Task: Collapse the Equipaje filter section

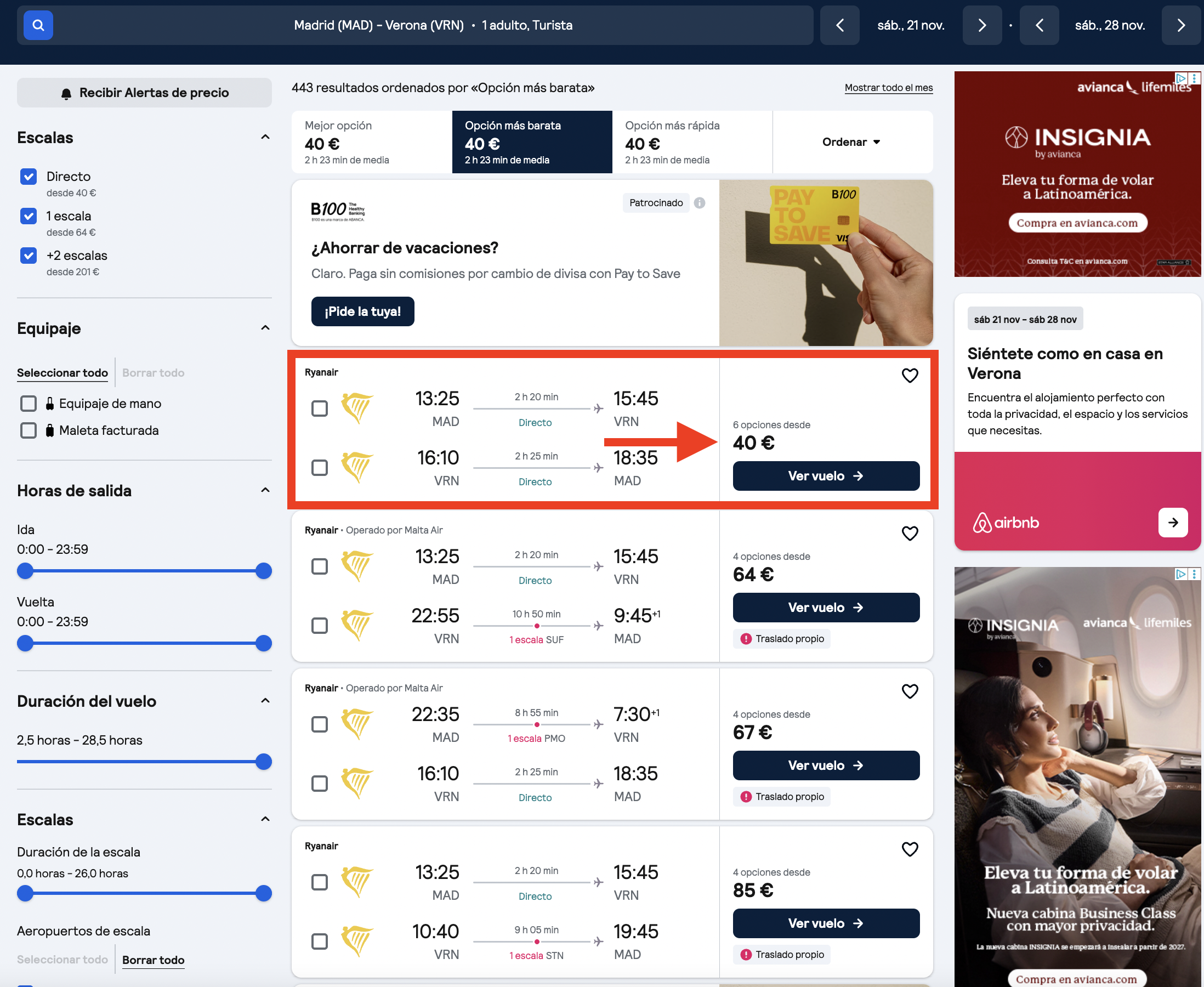Action: tap(265, 328)
